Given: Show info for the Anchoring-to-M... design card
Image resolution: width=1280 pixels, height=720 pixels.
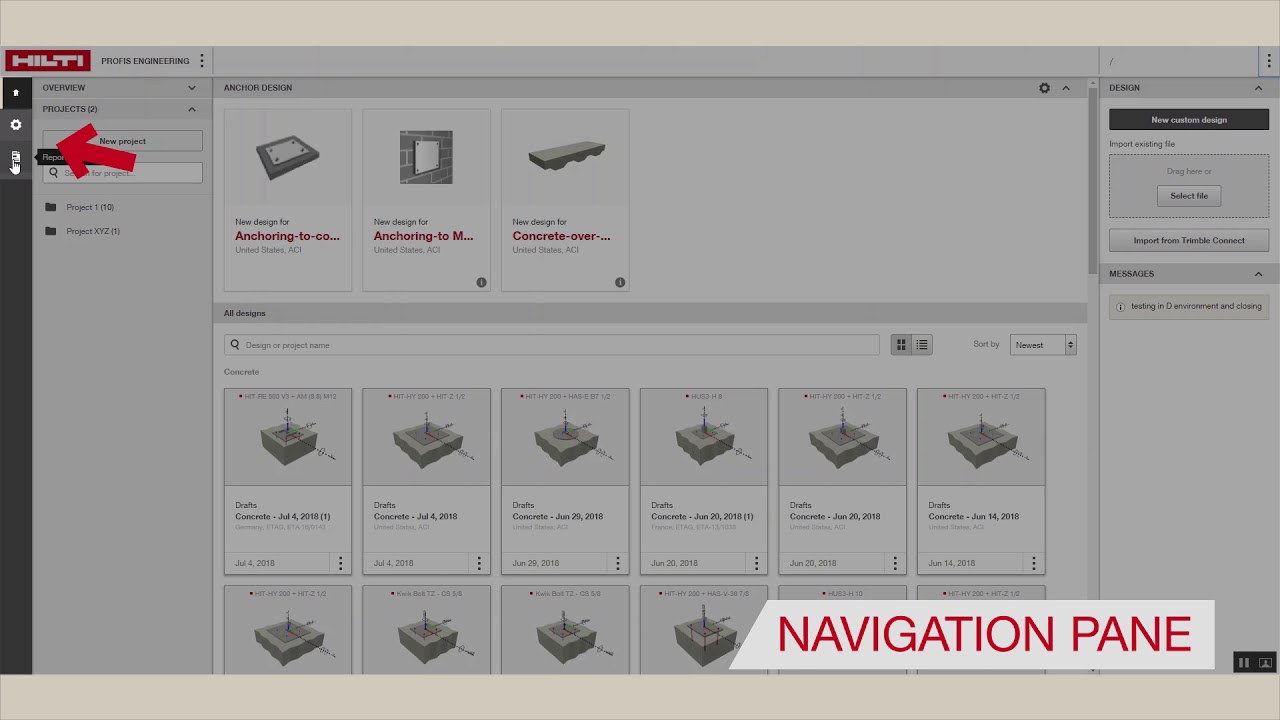Looking at the screenshot, I should click(x=481, y=282).
